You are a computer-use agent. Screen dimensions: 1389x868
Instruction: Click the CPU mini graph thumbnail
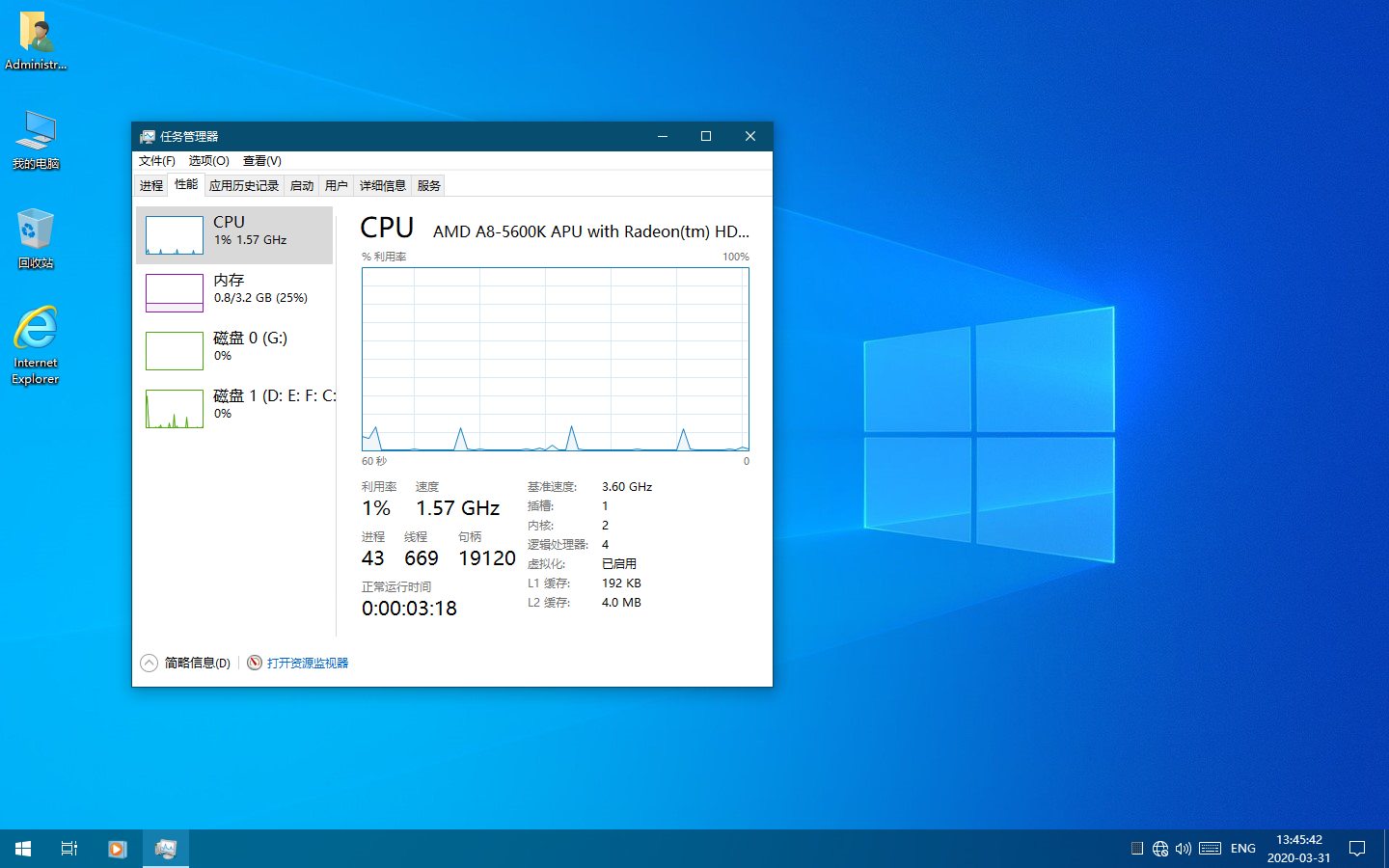175,235
